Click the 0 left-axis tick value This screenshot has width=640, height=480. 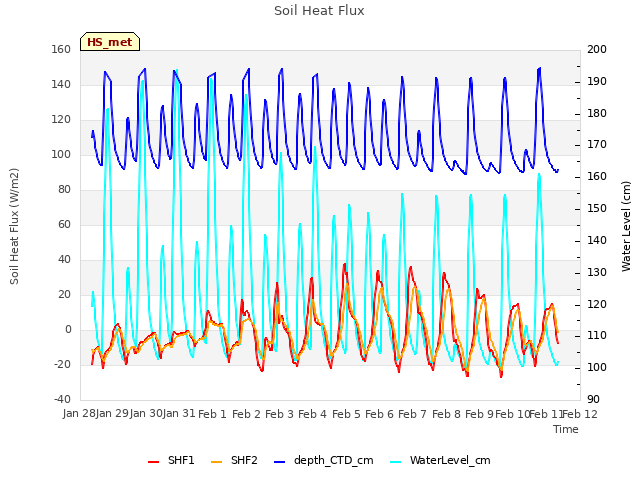coord(68,329)
